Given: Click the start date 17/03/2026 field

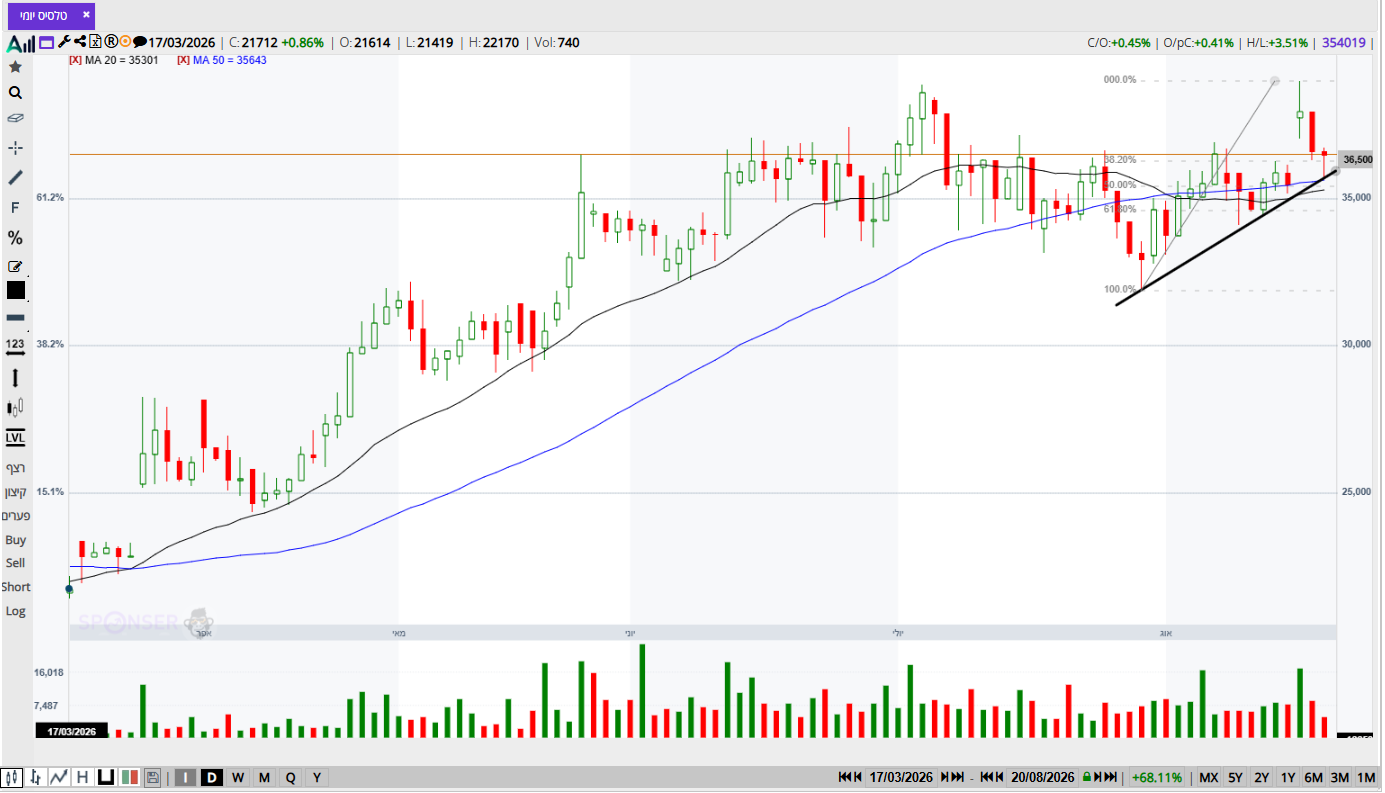Looking at the screenshot, I should tap(900, 777).
